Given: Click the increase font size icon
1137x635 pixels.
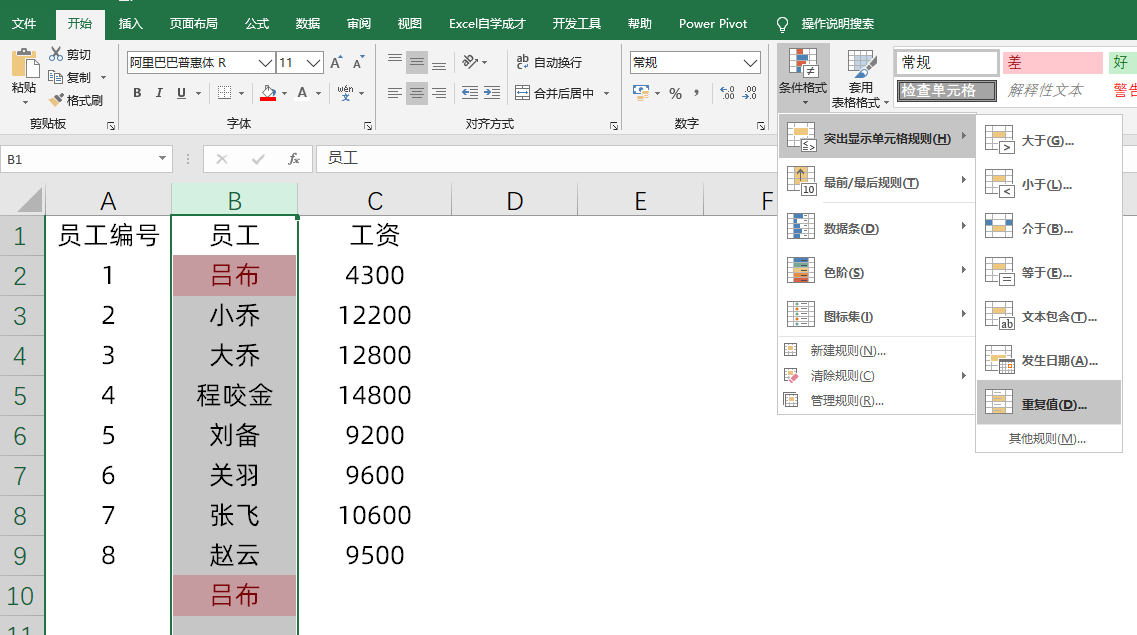Looking at the screenshot, I should click(x=336, y=62).
